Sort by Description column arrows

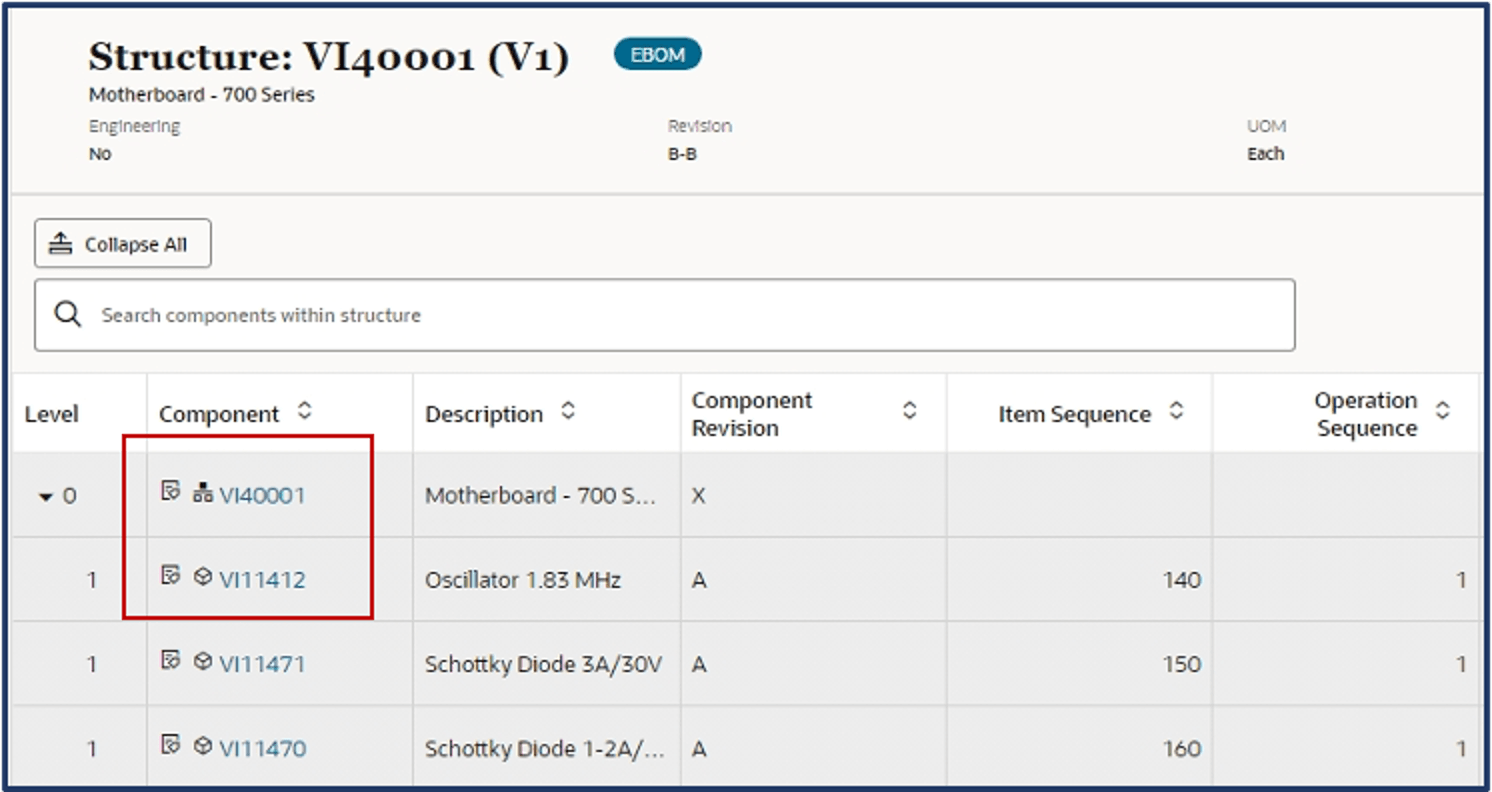568,412
